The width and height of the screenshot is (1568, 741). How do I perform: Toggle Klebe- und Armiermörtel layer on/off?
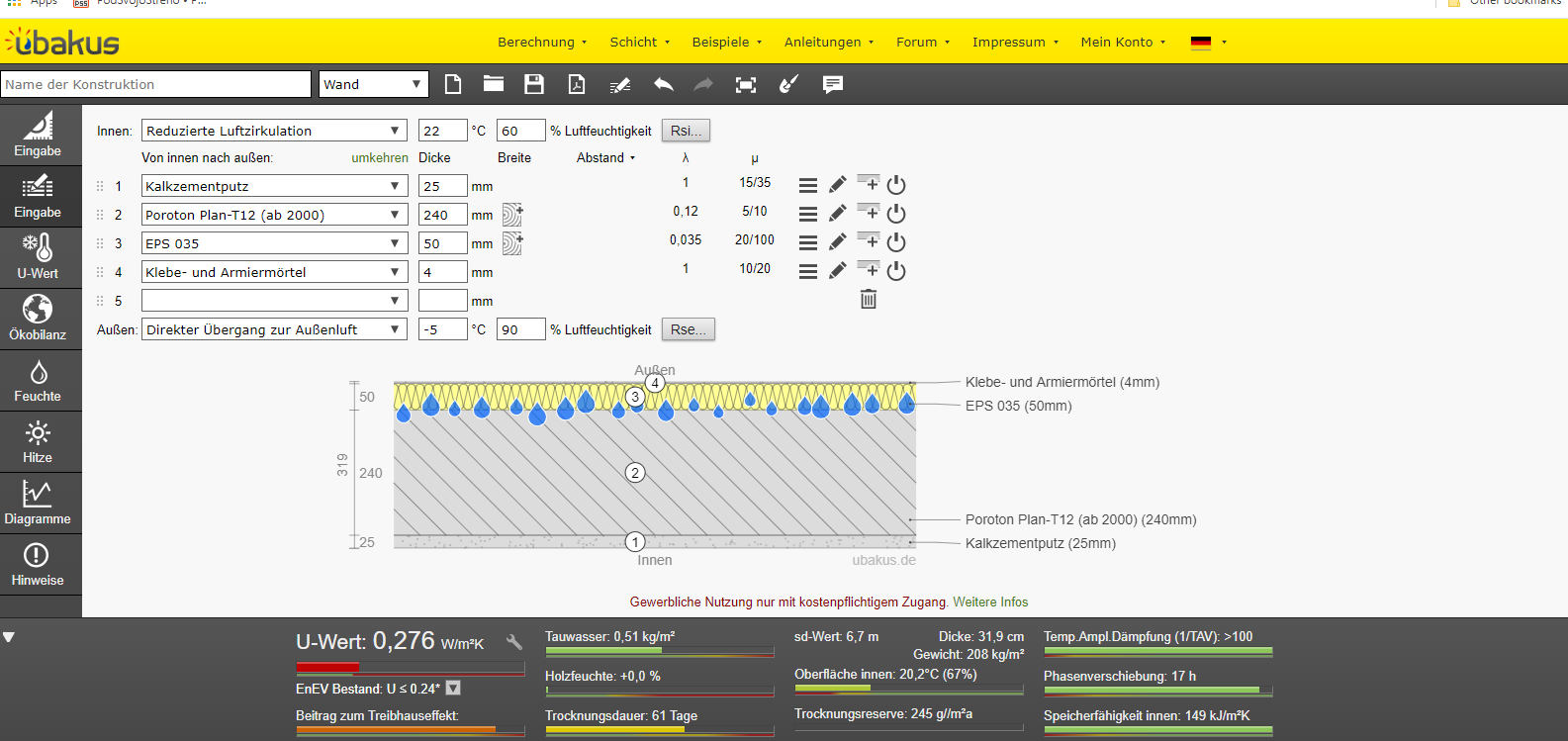coord(896,271)
